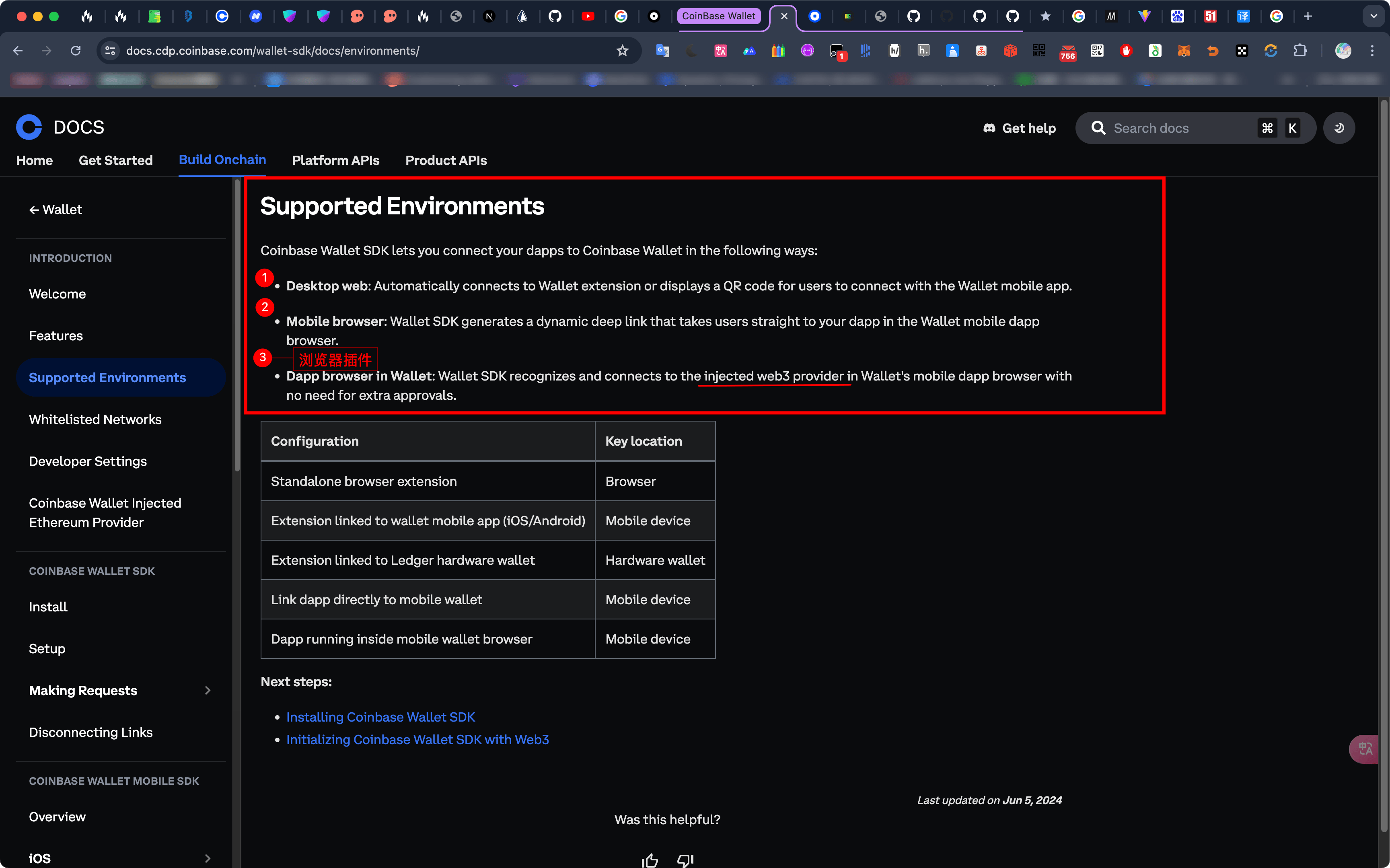Open the extensions puzzle piece menu
The image size is (1390, 868).
click(x=1300, y=51)
